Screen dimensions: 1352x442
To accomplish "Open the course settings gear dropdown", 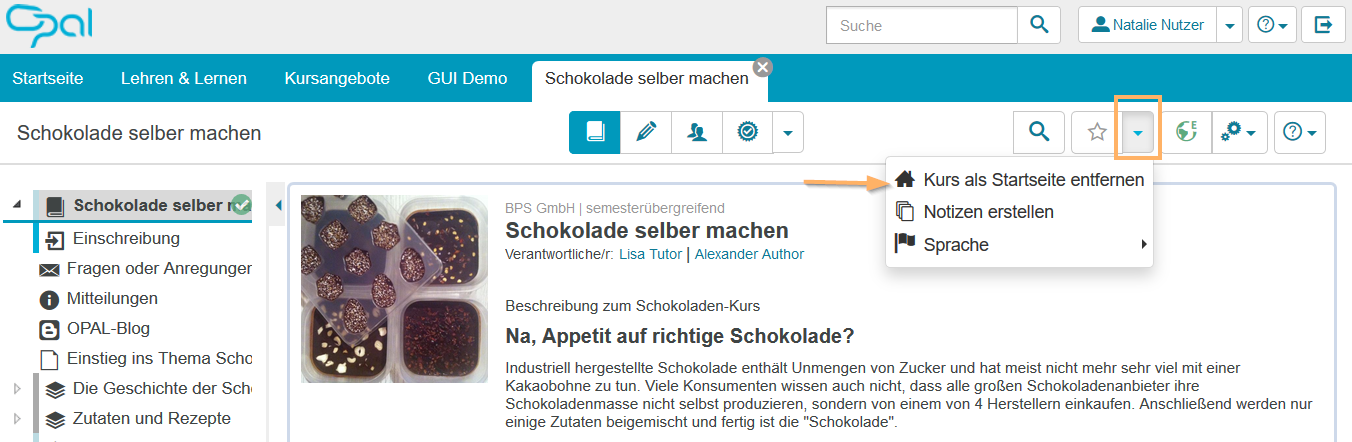I will click(x=1240, y=132).
